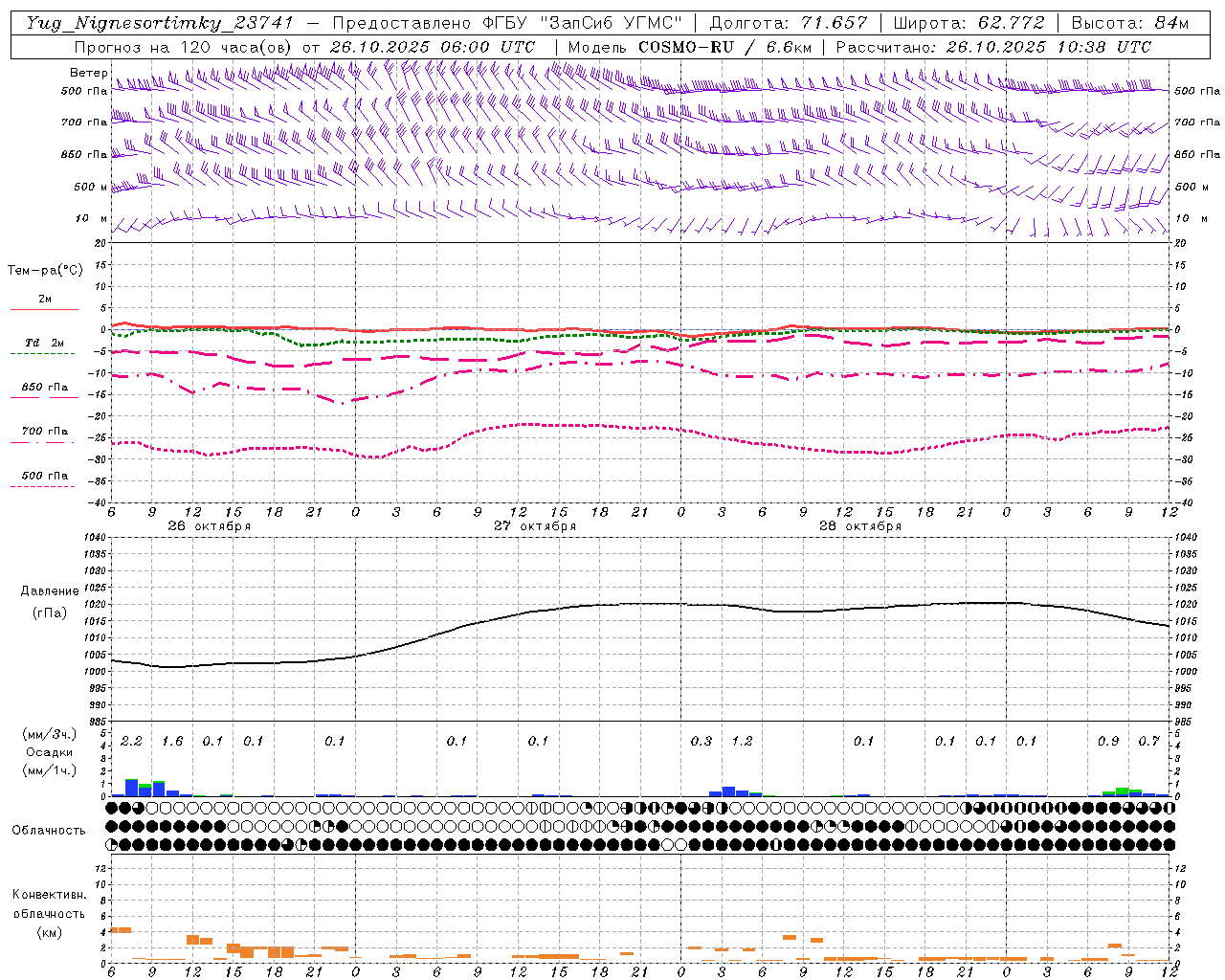The height and width of the screenshot is (980, 1225).
Task: Select the 'Модель COSMO-RU / 6.6км' label
Action: point(690,47)
